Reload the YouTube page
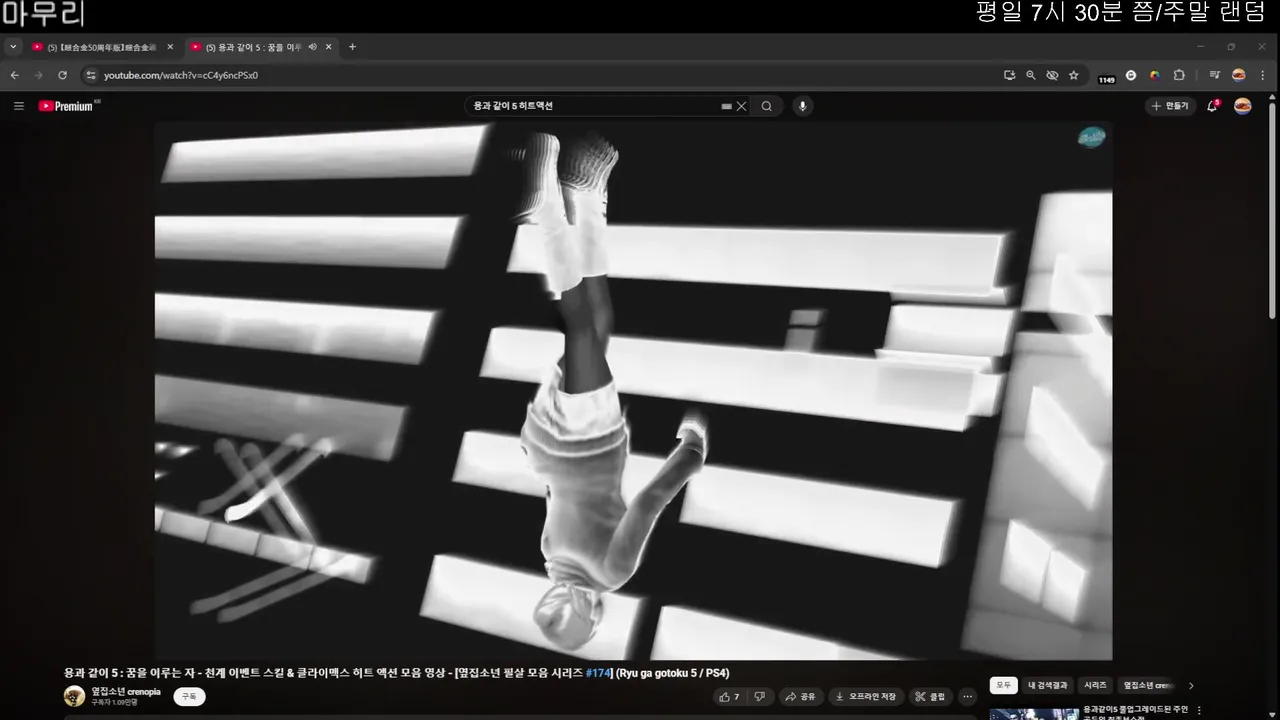1280x720 pixels. (62, 75)
